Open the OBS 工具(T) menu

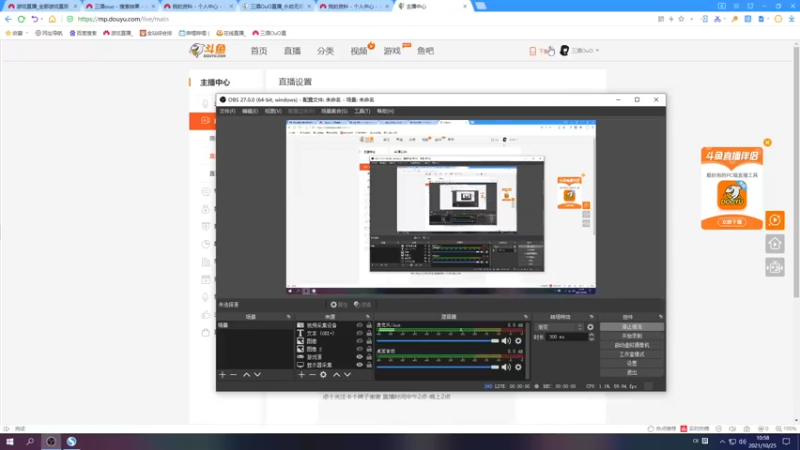pyautogui.click(x=362, y=111)
